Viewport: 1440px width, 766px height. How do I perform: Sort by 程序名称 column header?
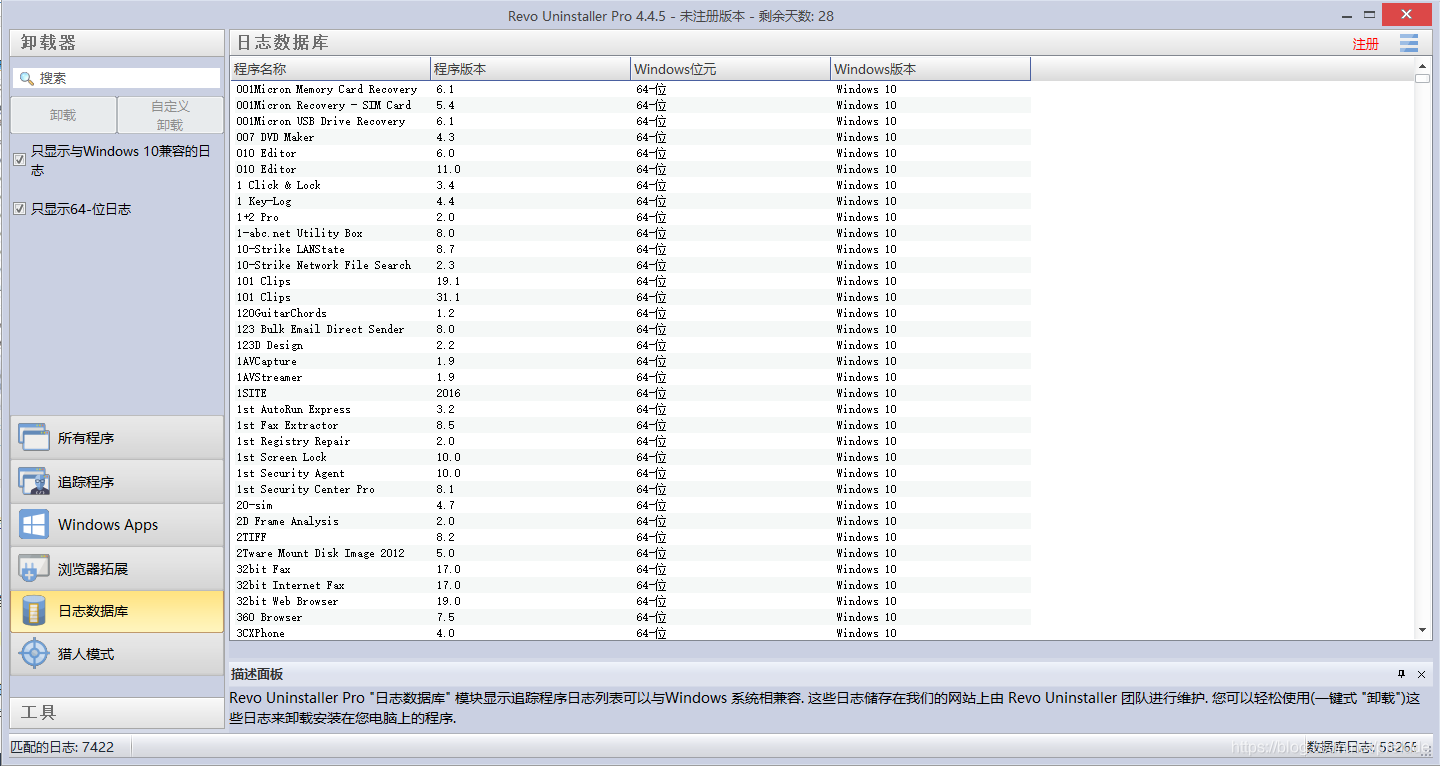[330, 69]
